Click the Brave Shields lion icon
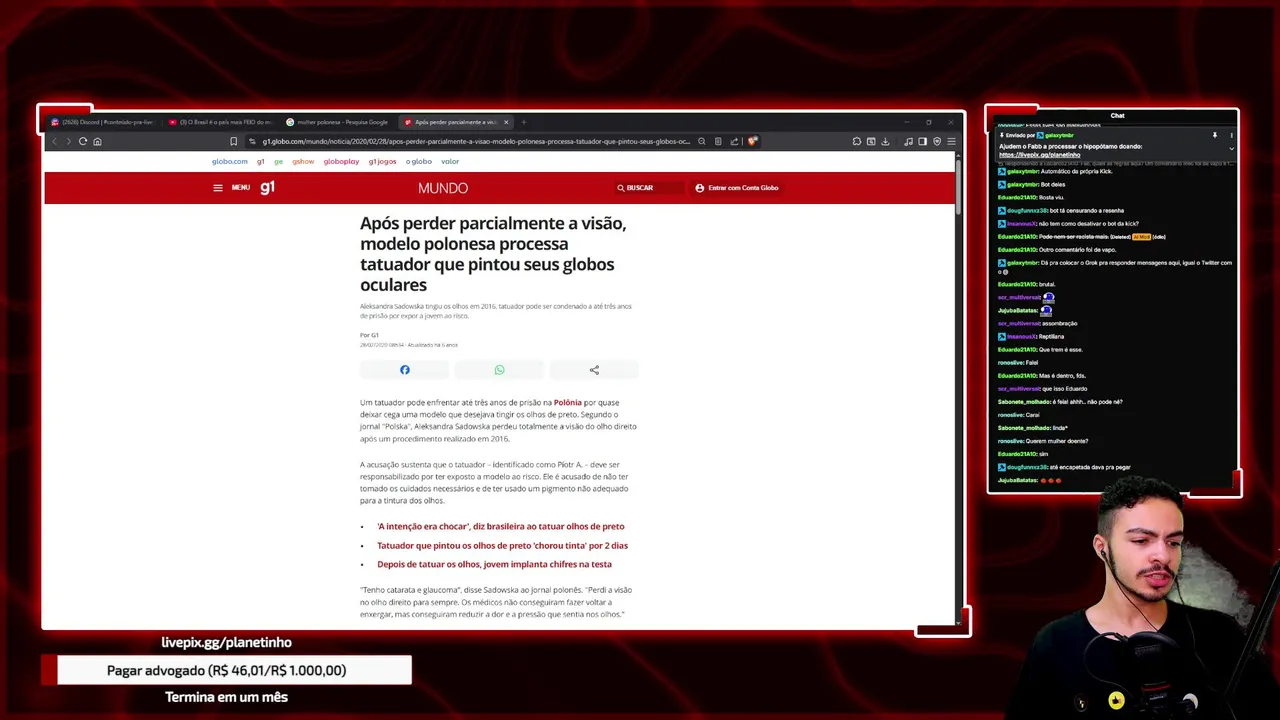Screen dimensions: 1280x720 752,141
